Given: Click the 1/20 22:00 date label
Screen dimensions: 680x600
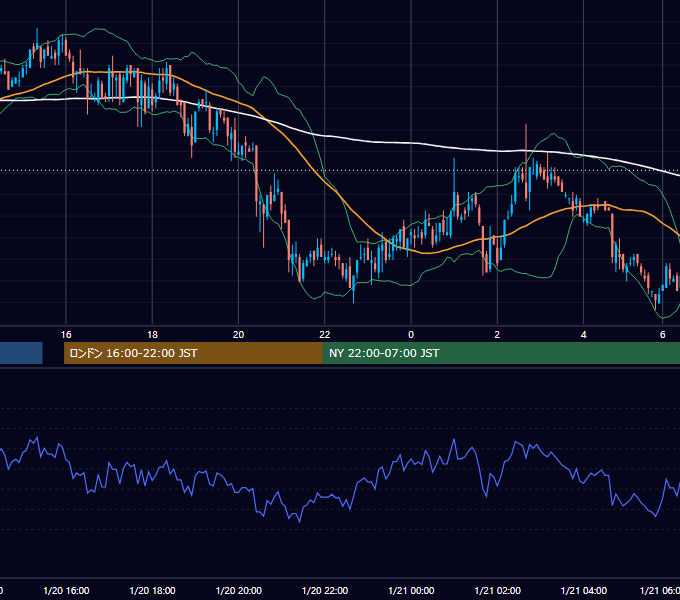Looking at the screenshot, I should click(x=325, y=590).
